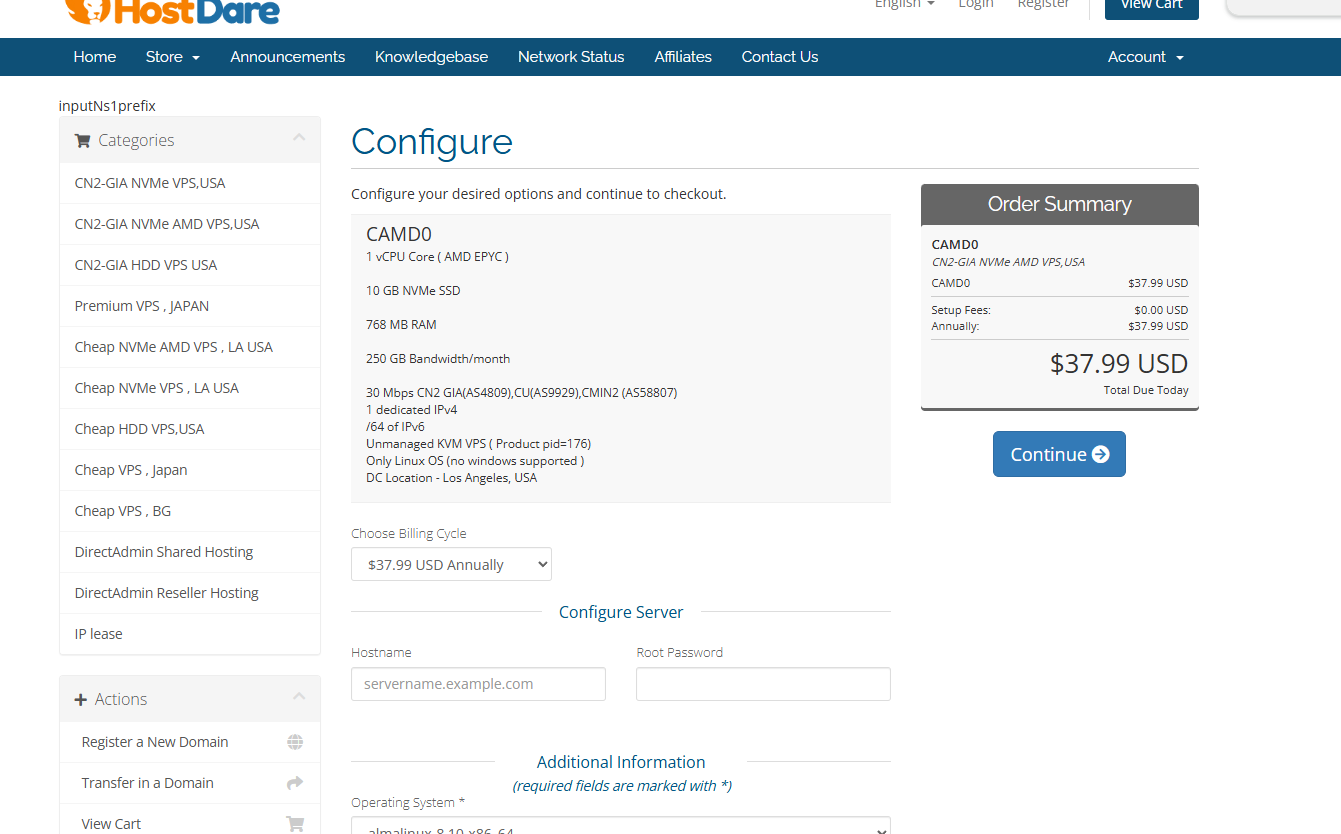Click the View Cart button in header
The image size is (1341, 834).
pyautogui.click(x=1152, y=8)
